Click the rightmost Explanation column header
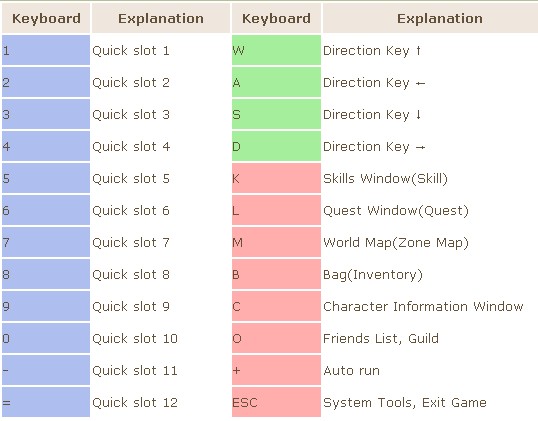Viewport: 538px width, 421px height. click(x=440, y=18)
